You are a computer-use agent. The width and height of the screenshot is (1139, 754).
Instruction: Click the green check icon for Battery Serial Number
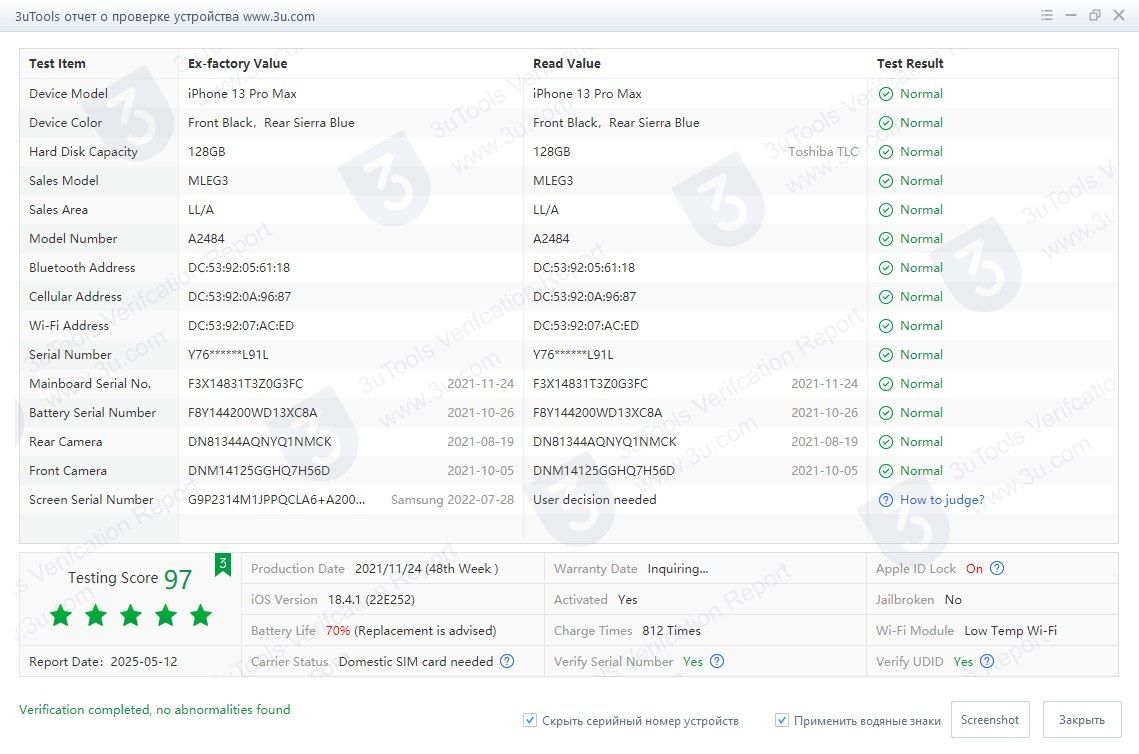pyautogui.click(x=885, y=413)
